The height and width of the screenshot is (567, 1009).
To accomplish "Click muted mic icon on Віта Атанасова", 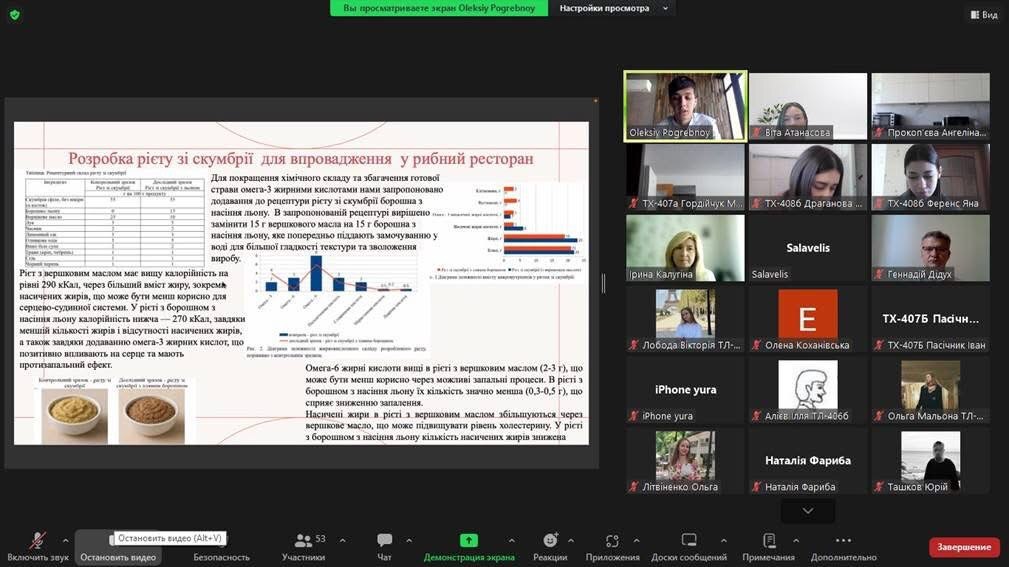I will point(757,133).
